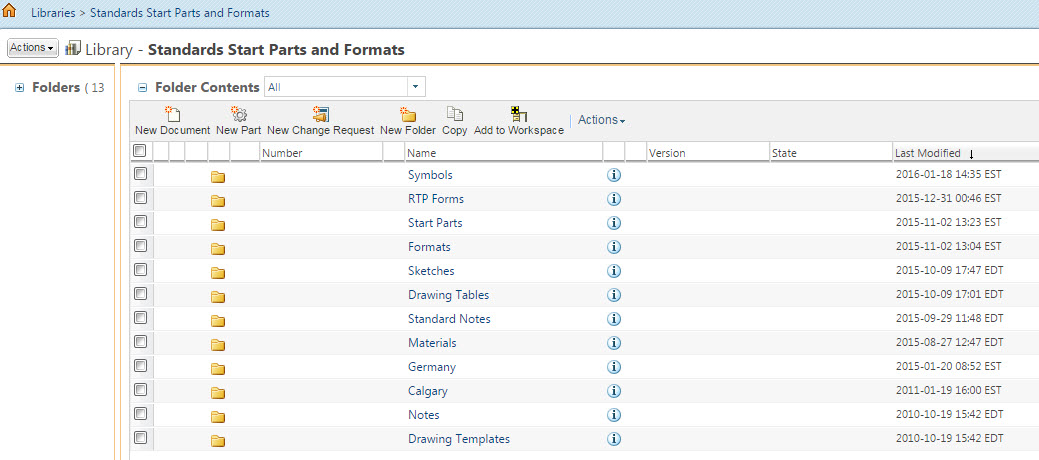Click the Calgary folder icon
Image resolution: width=1039 pixels, height=460 pixels.
click(x=218, y=392)
